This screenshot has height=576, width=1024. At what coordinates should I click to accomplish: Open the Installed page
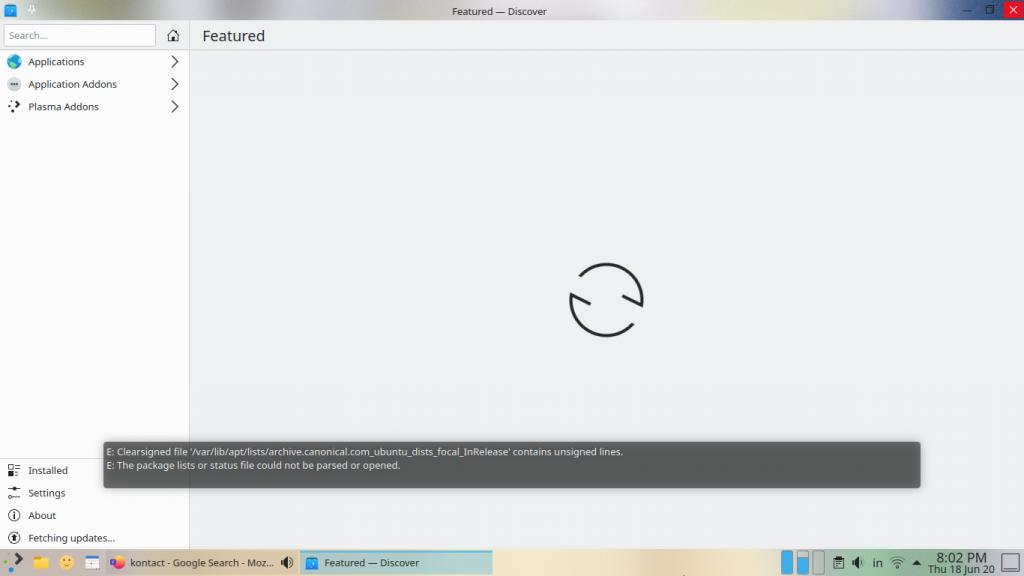coord(47,470)
